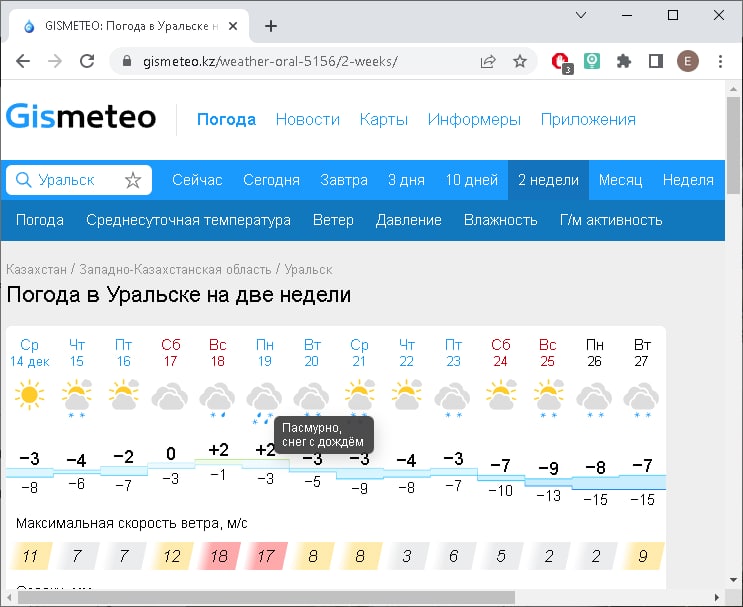The height and width of the screenshot is (607, 743).
Task: Click the address bar URL
Action: point(270,61)
